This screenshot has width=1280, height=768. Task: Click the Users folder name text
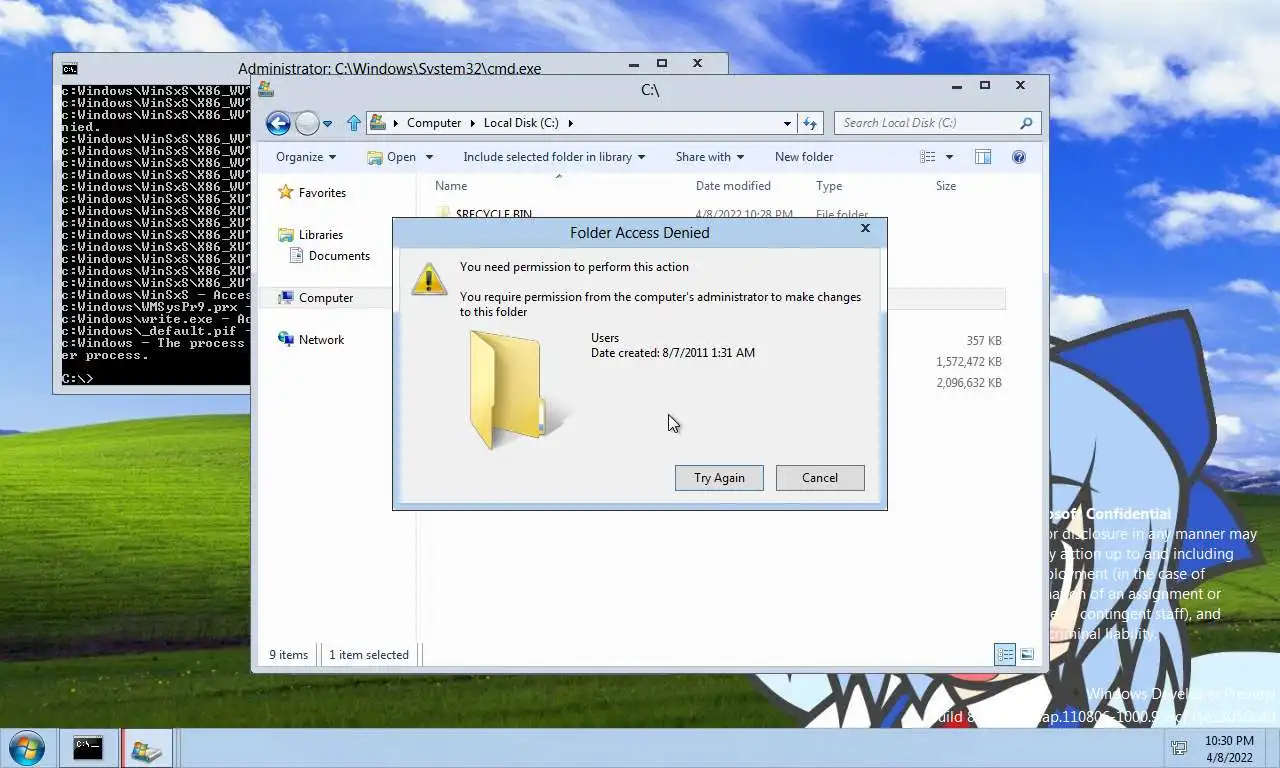605,338
